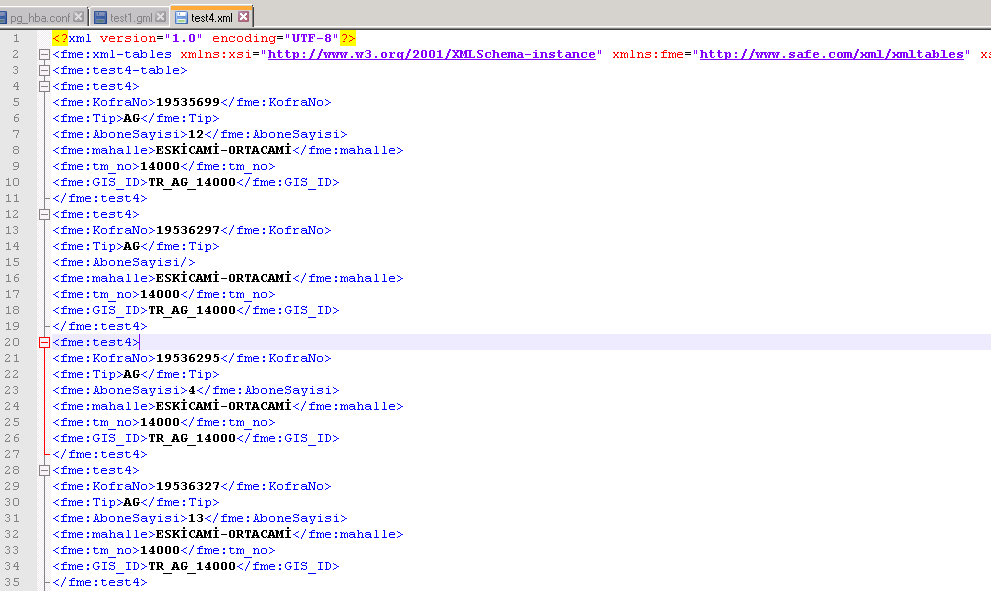
Task: Open the w3.org XMLSchema-instance link
Action: pyautogui.click(x=432, y=54)
